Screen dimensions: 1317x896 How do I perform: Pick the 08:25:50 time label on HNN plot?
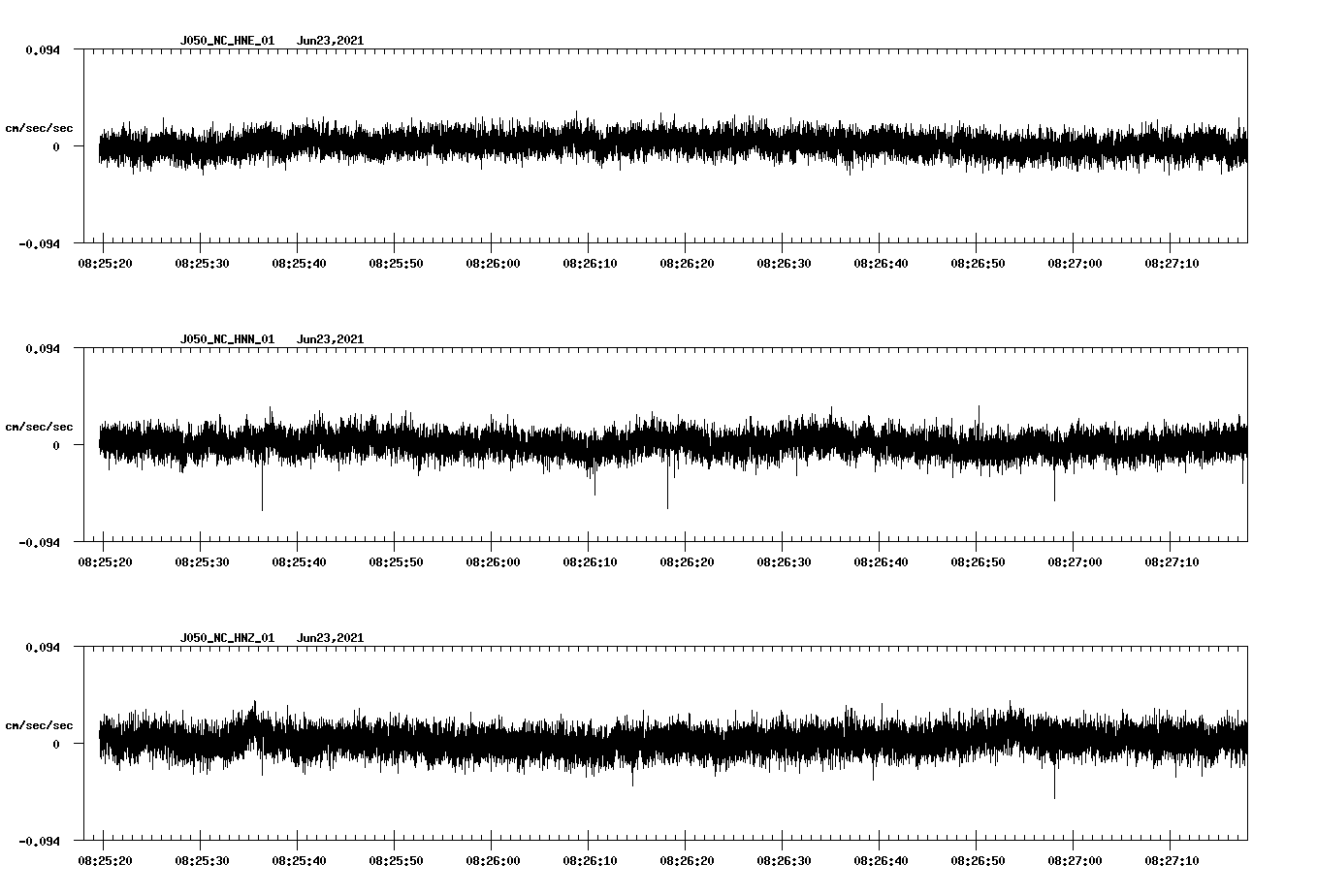pyautogui.click(x=396, y=562)
